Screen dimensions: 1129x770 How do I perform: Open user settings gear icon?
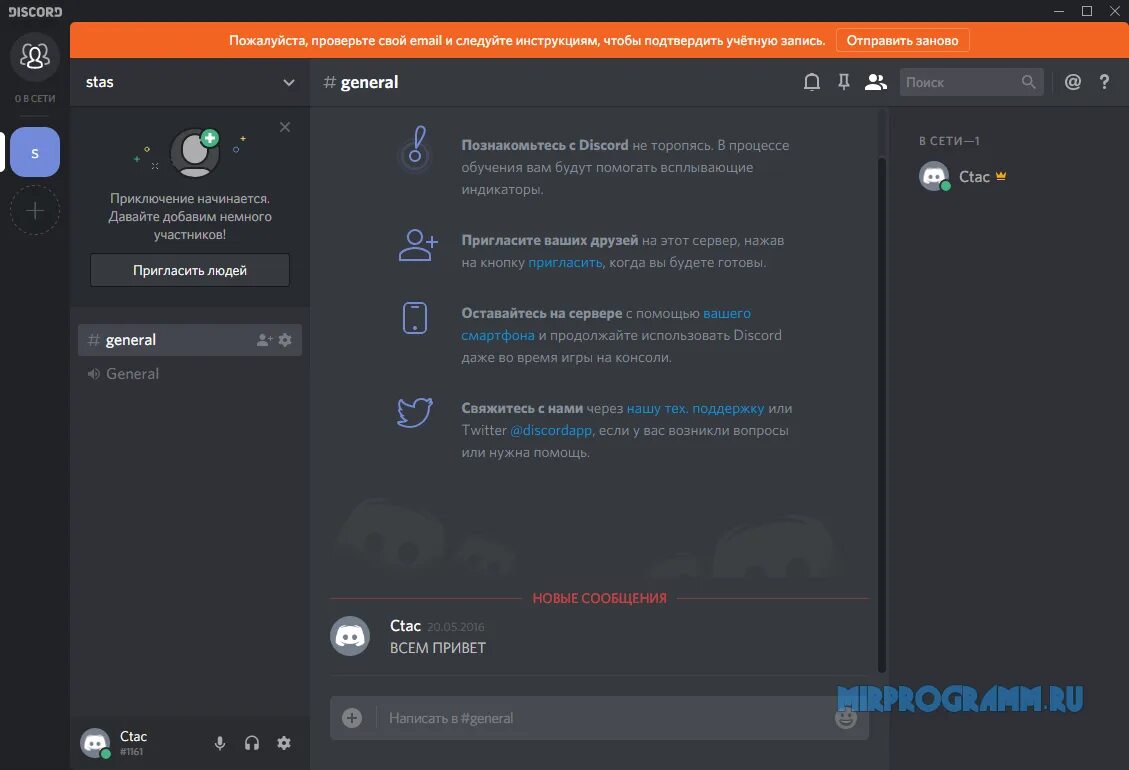click(x=284, y=743)
